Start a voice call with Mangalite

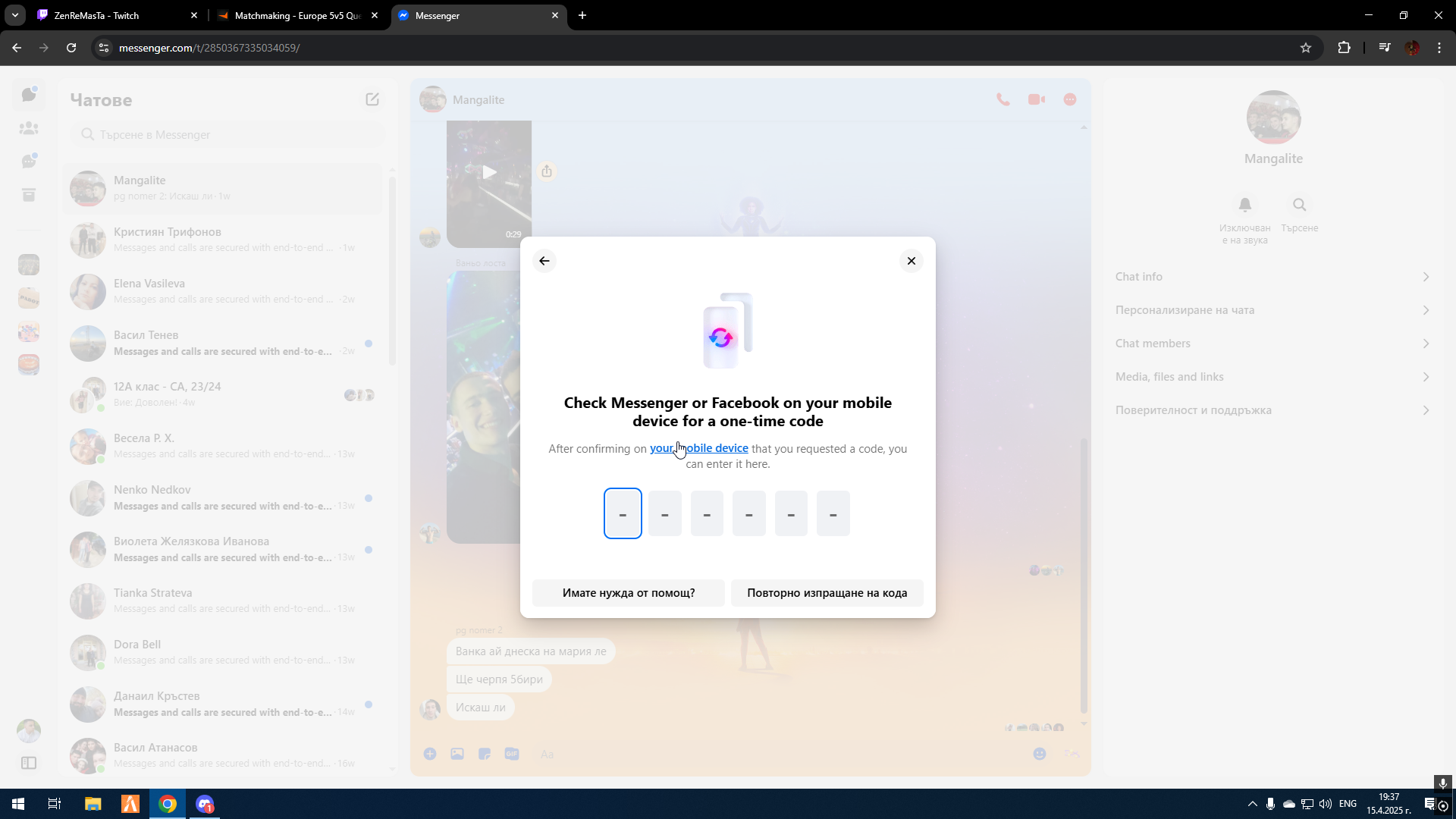[1003, 99]
